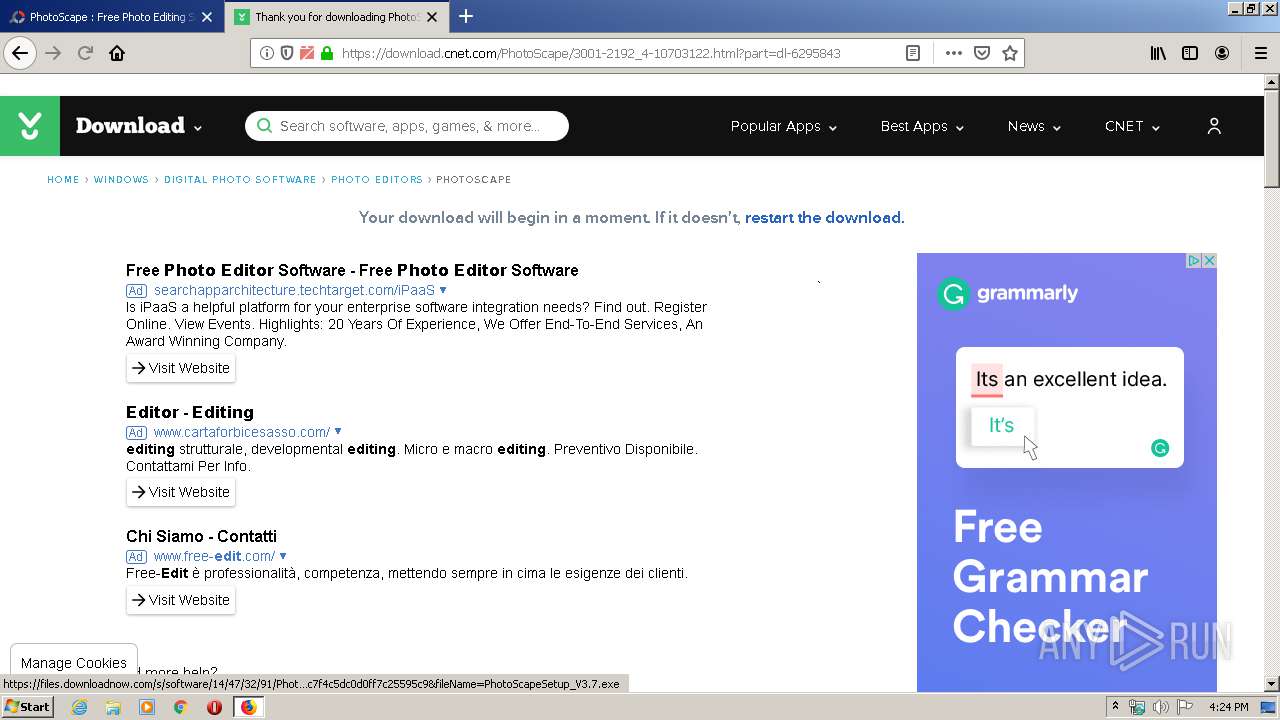1280x720 pixels.
Task: Expand the Popular Apps menu
Action: 784,126
